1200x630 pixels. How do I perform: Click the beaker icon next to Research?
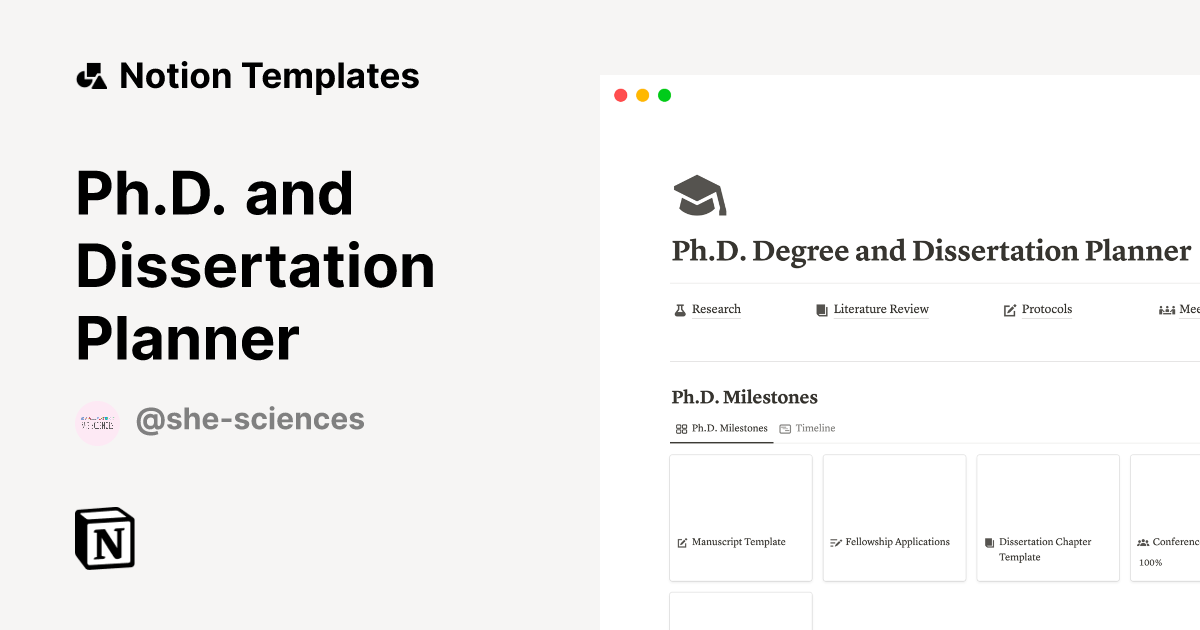click(x=679, y=309)
